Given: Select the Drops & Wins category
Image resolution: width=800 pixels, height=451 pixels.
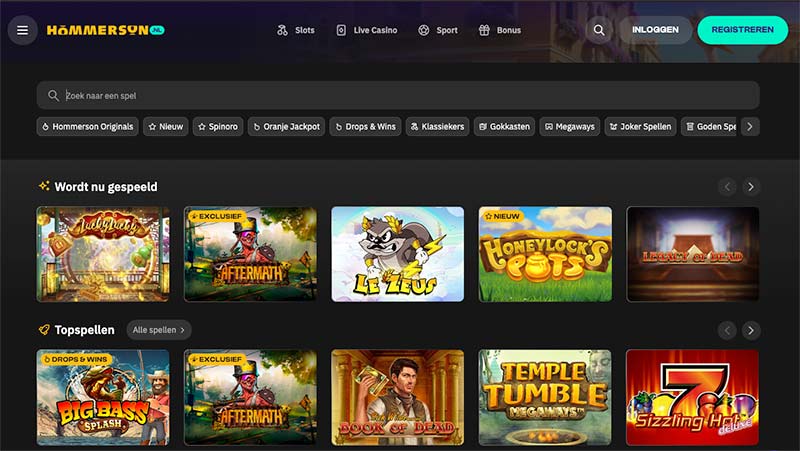Looking at the screenshot, I should click(365, 127).
